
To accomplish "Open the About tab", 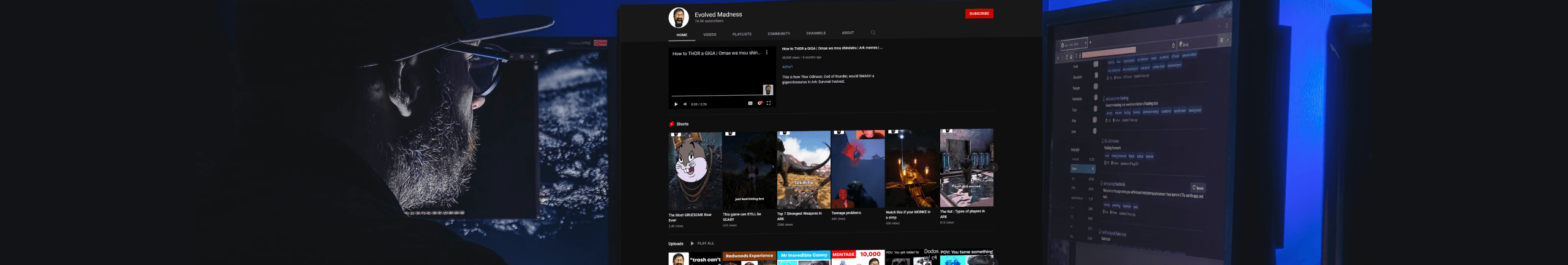I will pos(848,33).
